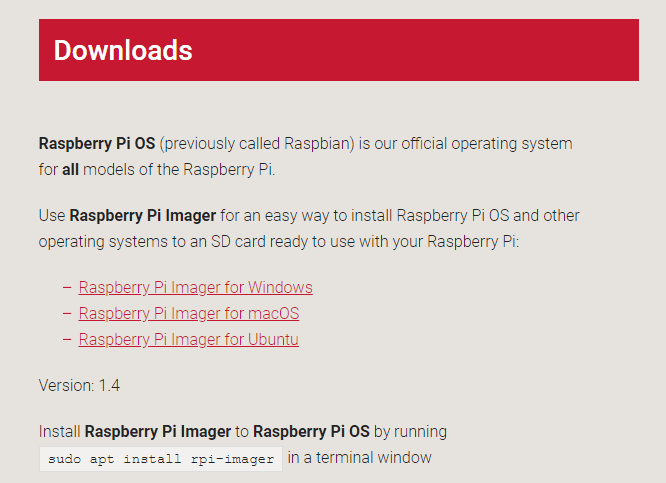The image size is (666, 483).
Task: Open the Raspberry Pi Imager for Windows link
Action: (x=195, y=288)
